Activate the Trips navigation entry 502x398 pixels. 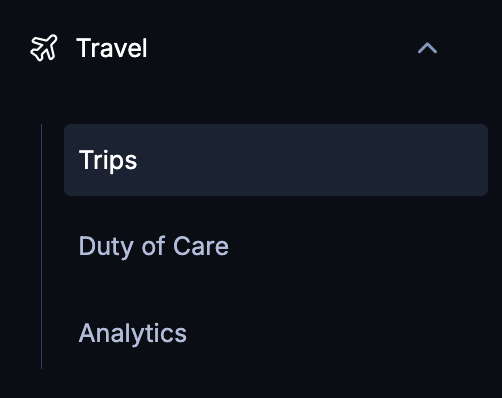coord(276,160)
